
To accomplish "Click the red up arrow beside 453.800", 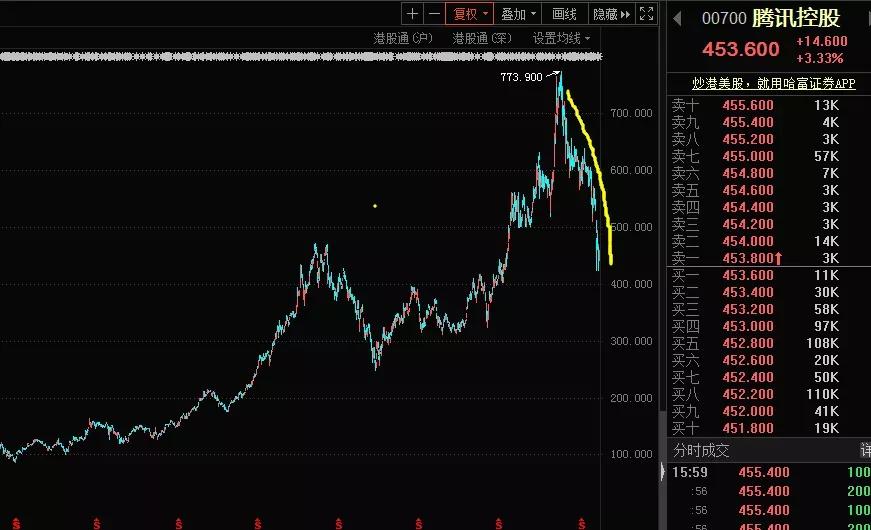I will pos(778,258).
